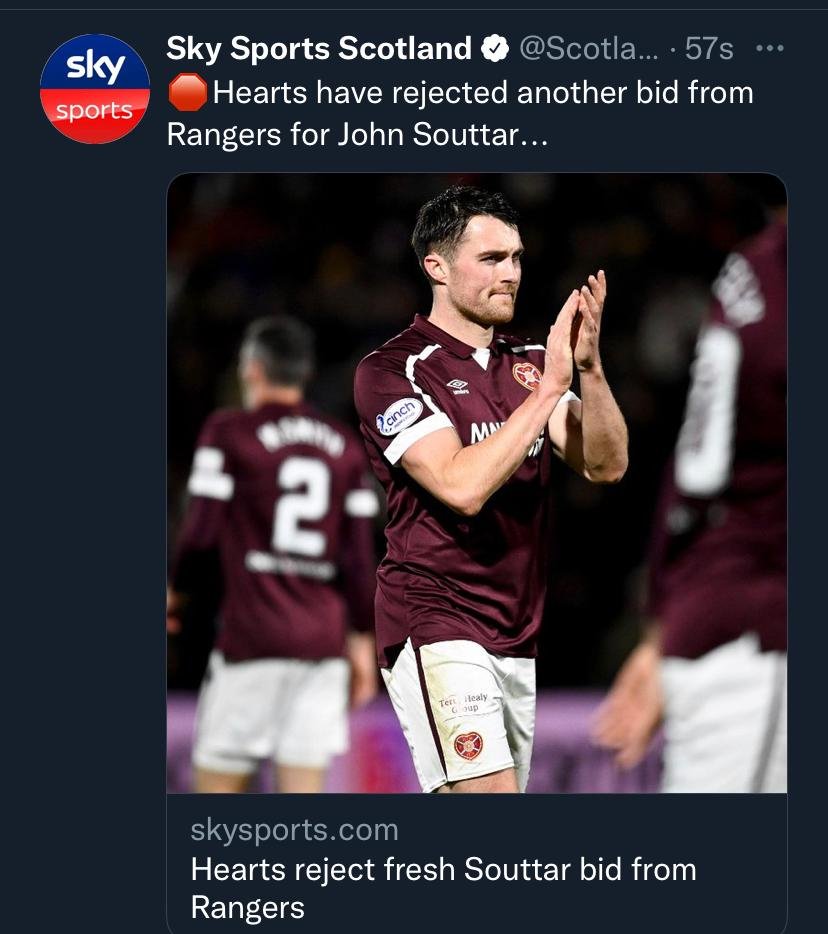
Task: Click the @Scotla... account handle
Action: tap(589, 48)
